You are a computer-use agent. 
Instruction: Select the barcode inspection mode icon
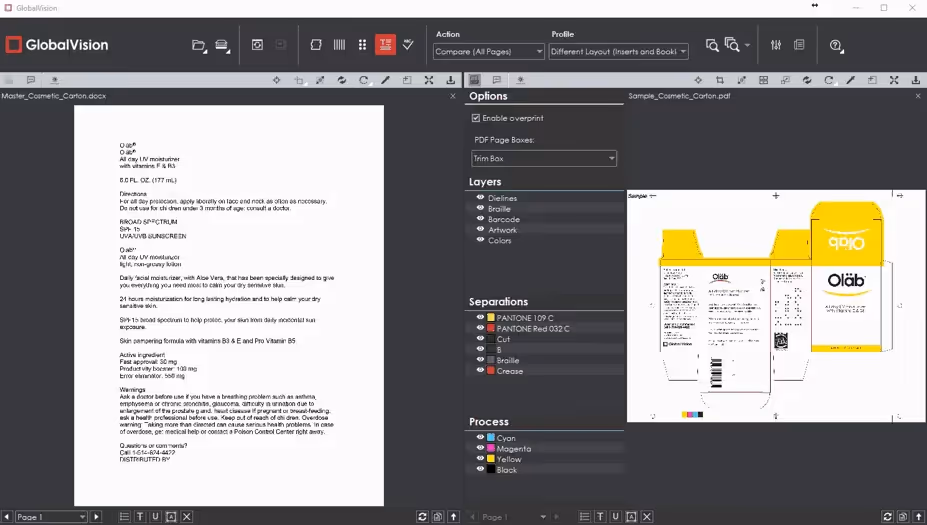[x=339, y=45]
